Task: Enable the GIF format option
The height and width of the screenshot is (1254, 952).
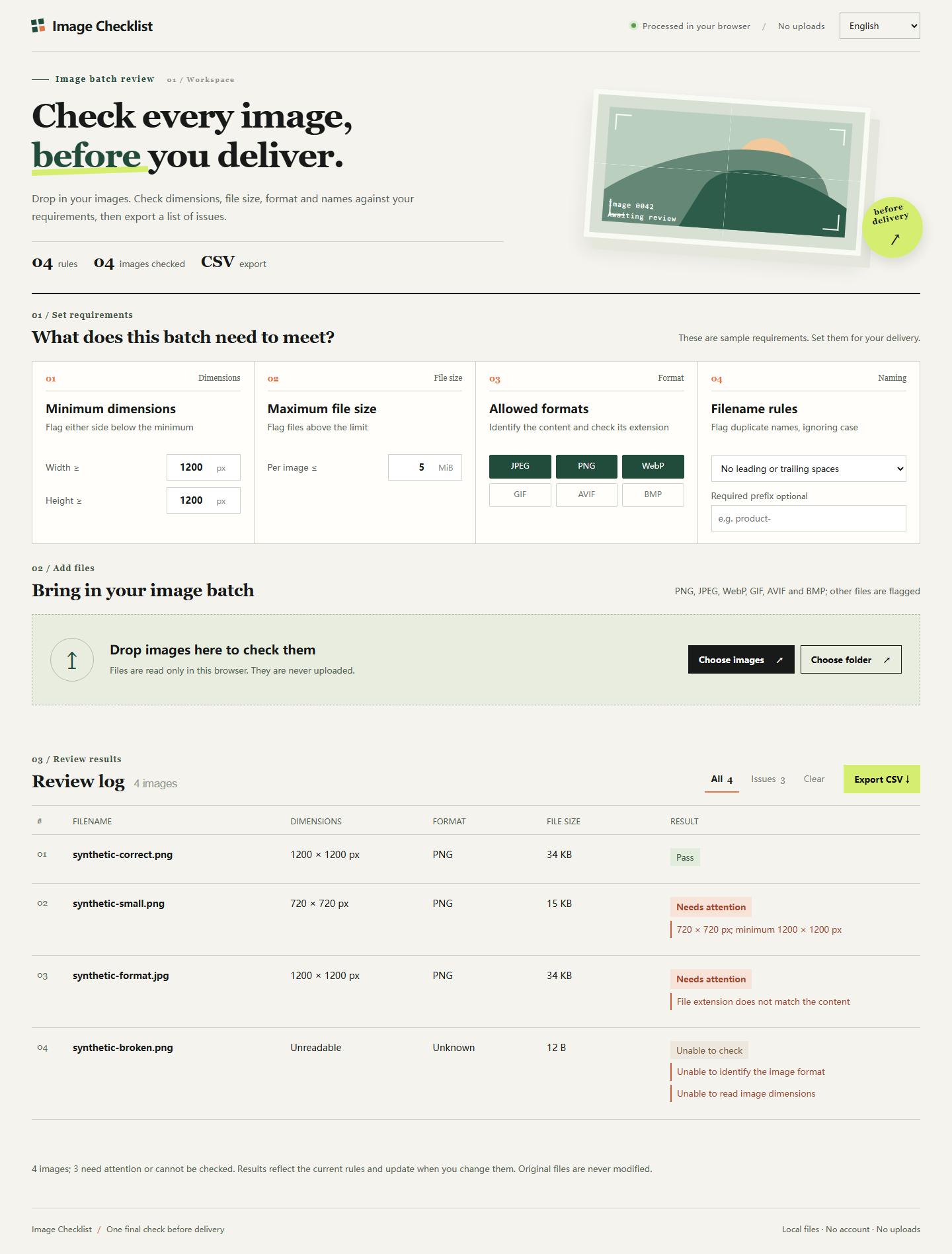Action: (520, 494)
